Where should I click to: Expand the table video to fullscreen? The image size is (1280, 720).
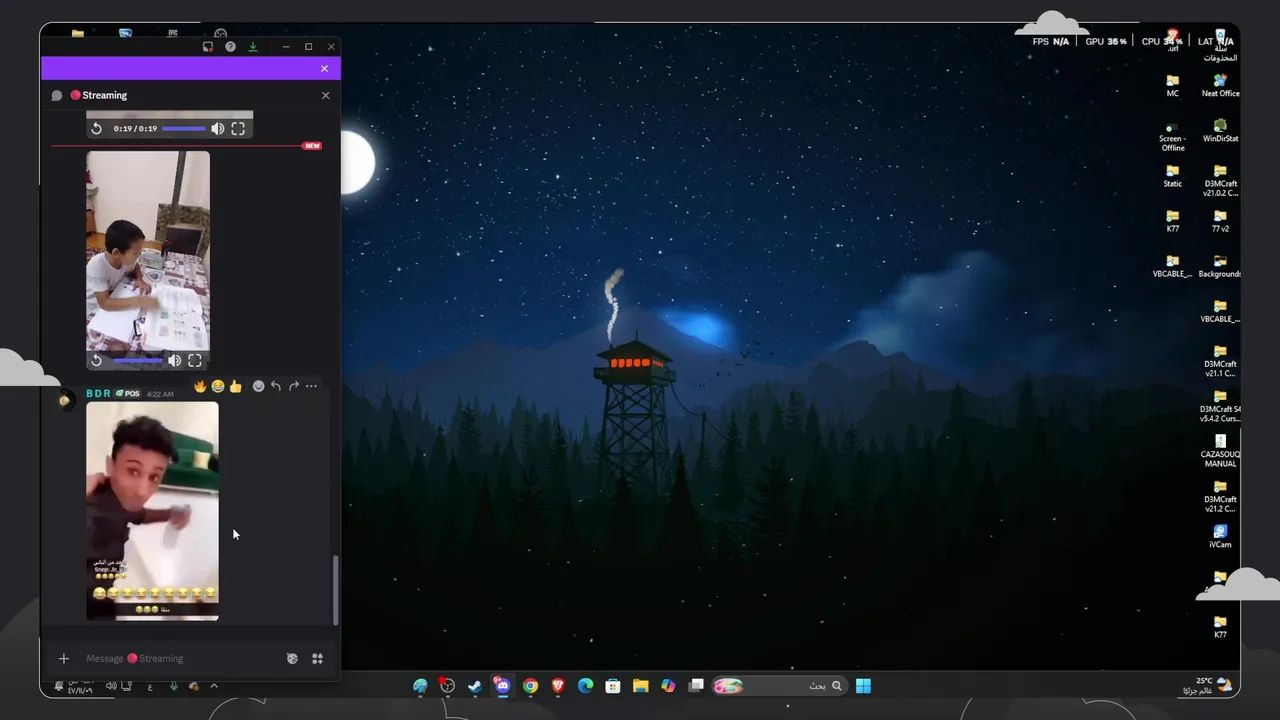point(195,360)
